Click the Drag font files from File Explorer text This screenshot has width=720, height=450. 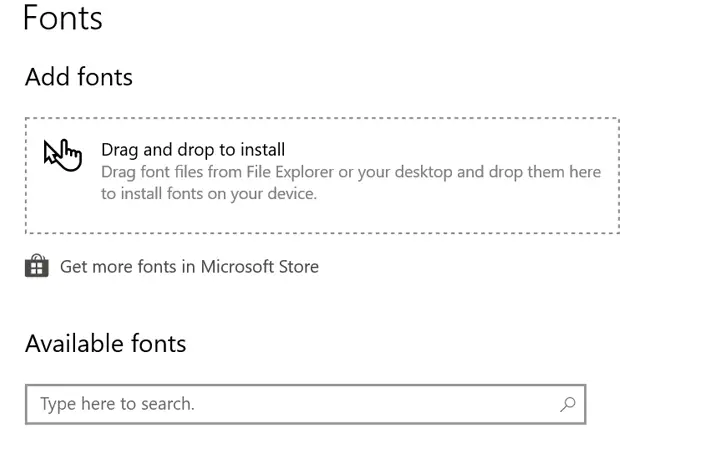[351, 172]
